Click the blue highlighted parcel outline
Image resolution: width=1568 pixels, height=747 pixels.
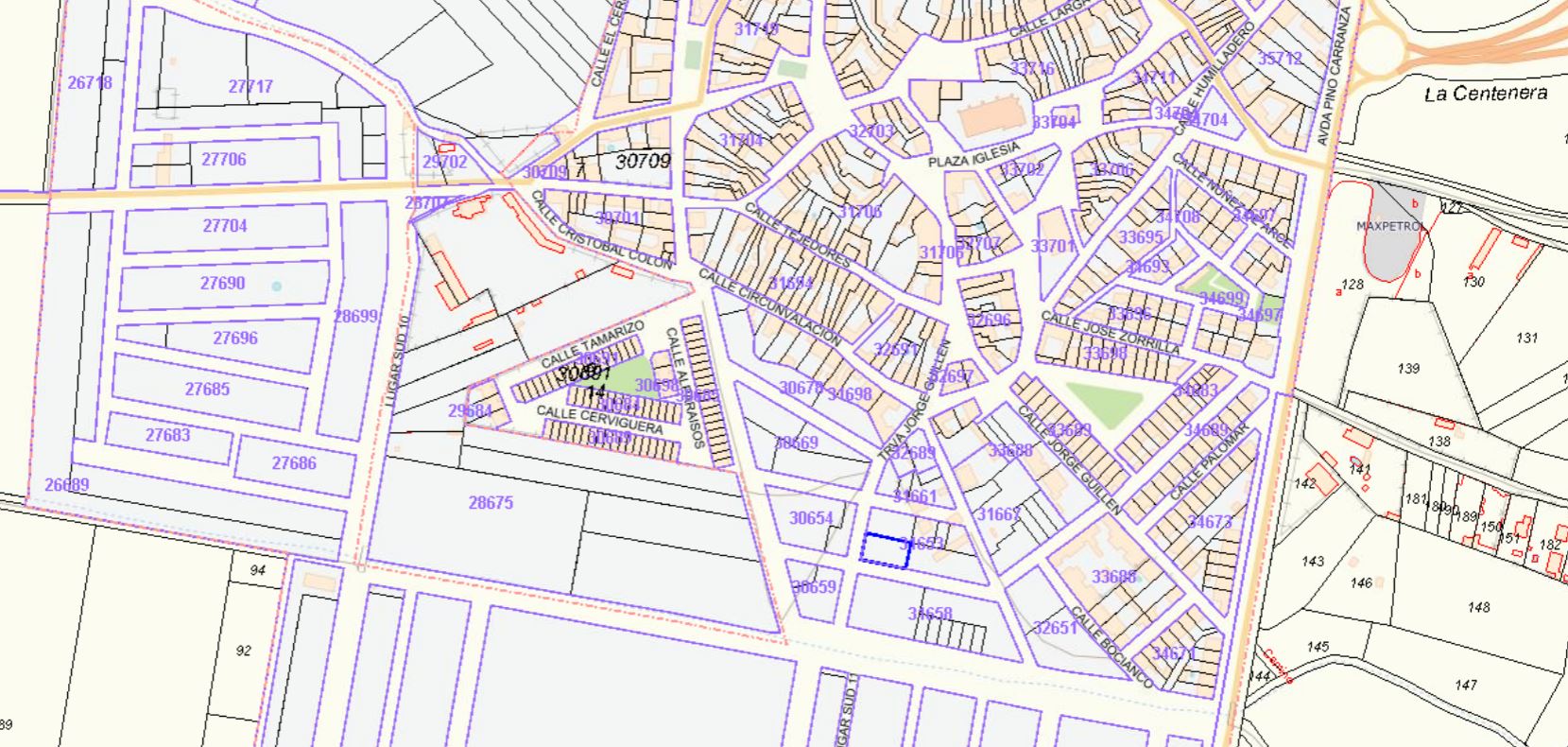(885, 550)
